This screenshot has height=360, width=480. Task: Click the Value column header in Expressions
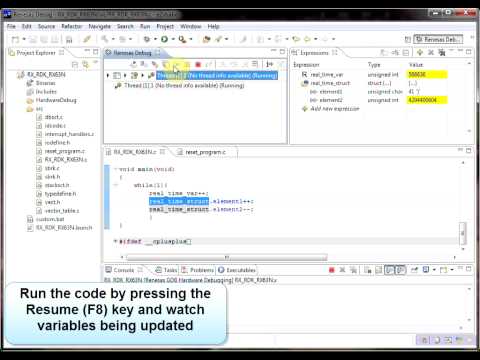tap(416, 65)
